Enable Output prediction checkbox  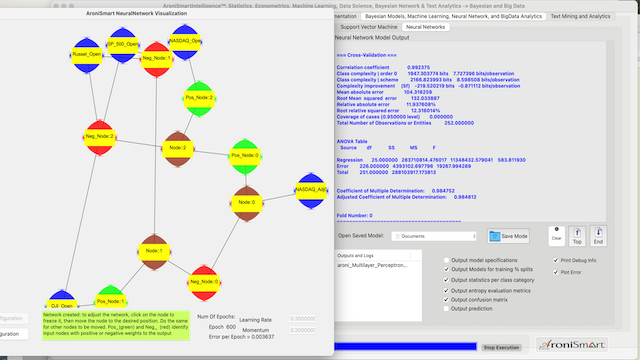point(447,309)
